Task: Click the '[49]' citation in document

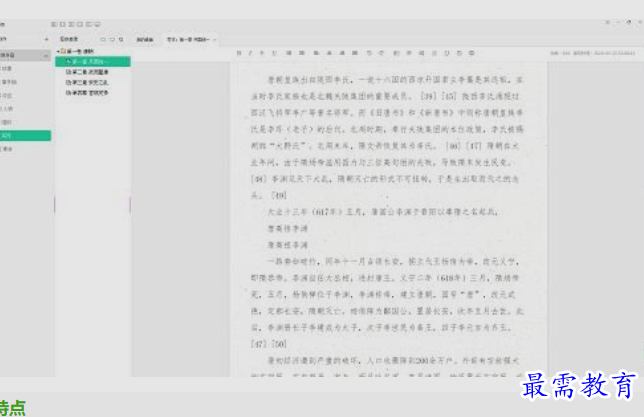Action: tap(279, 196)
